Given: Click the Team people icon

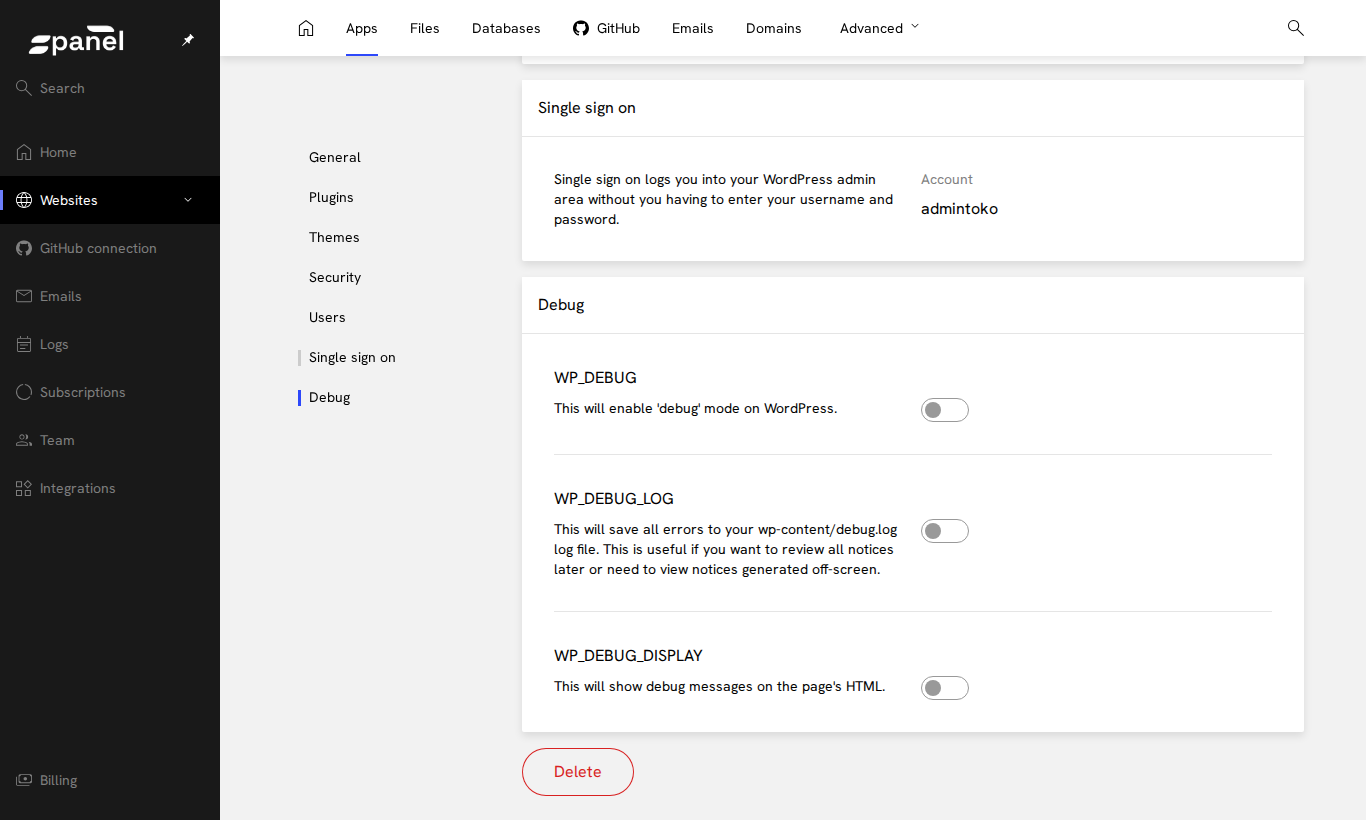Looking at the screenshot, I should (x=24, y=440).
